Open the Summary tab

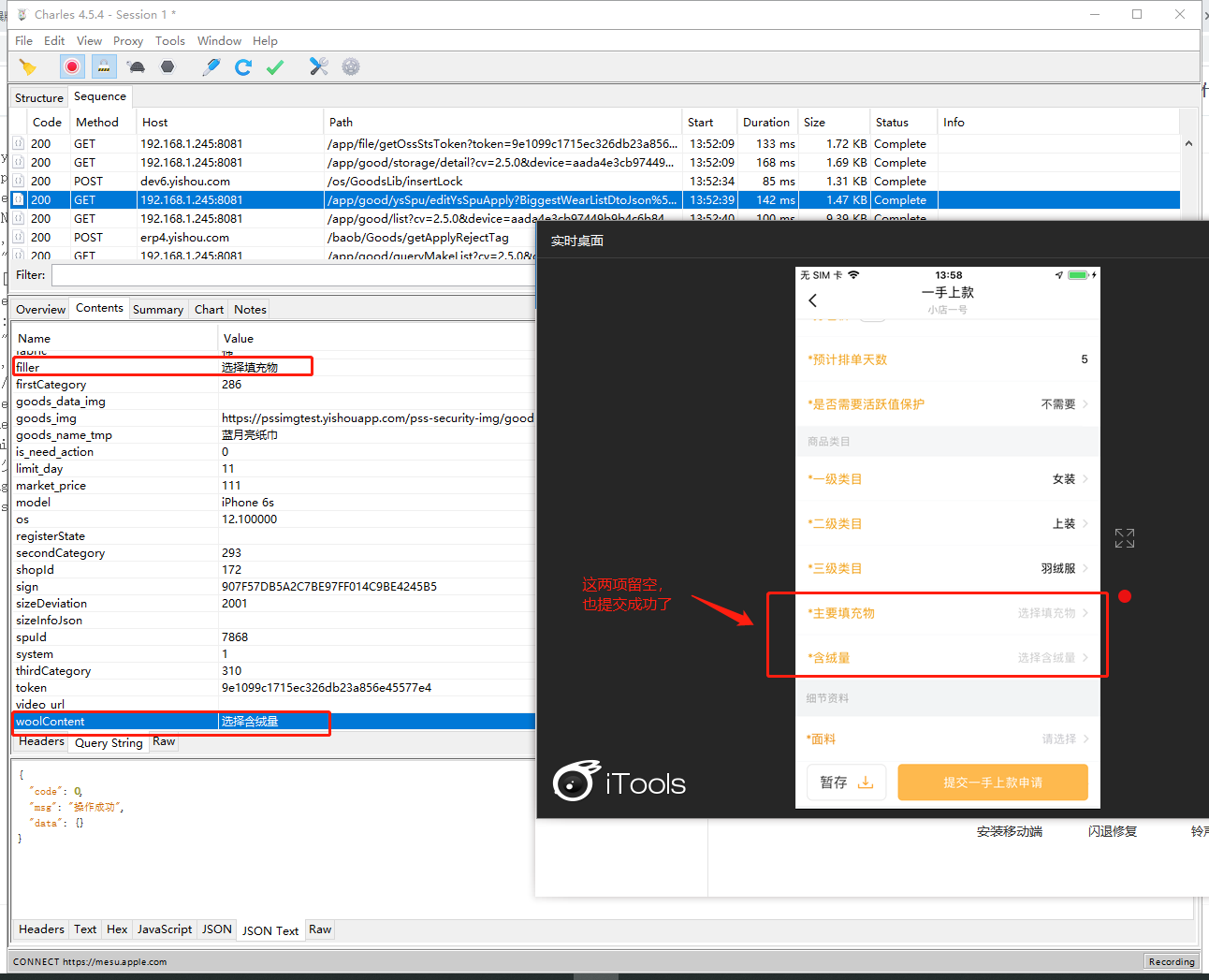click(158, 309)
